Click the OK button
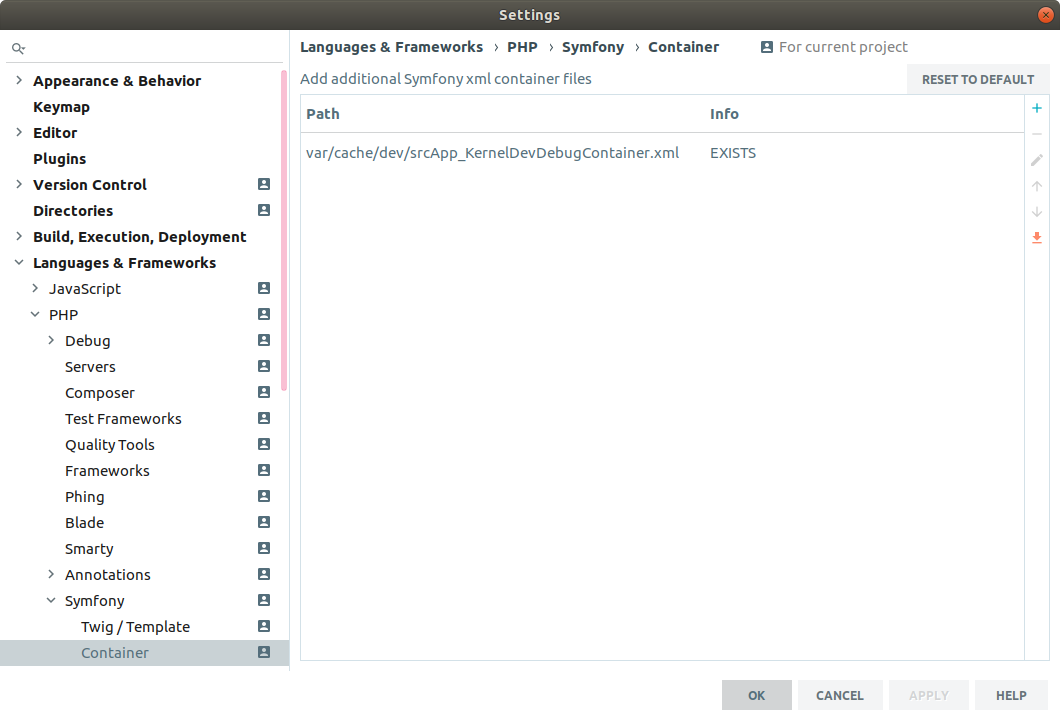Screen dimensions: 1060x718 (756, 695)
